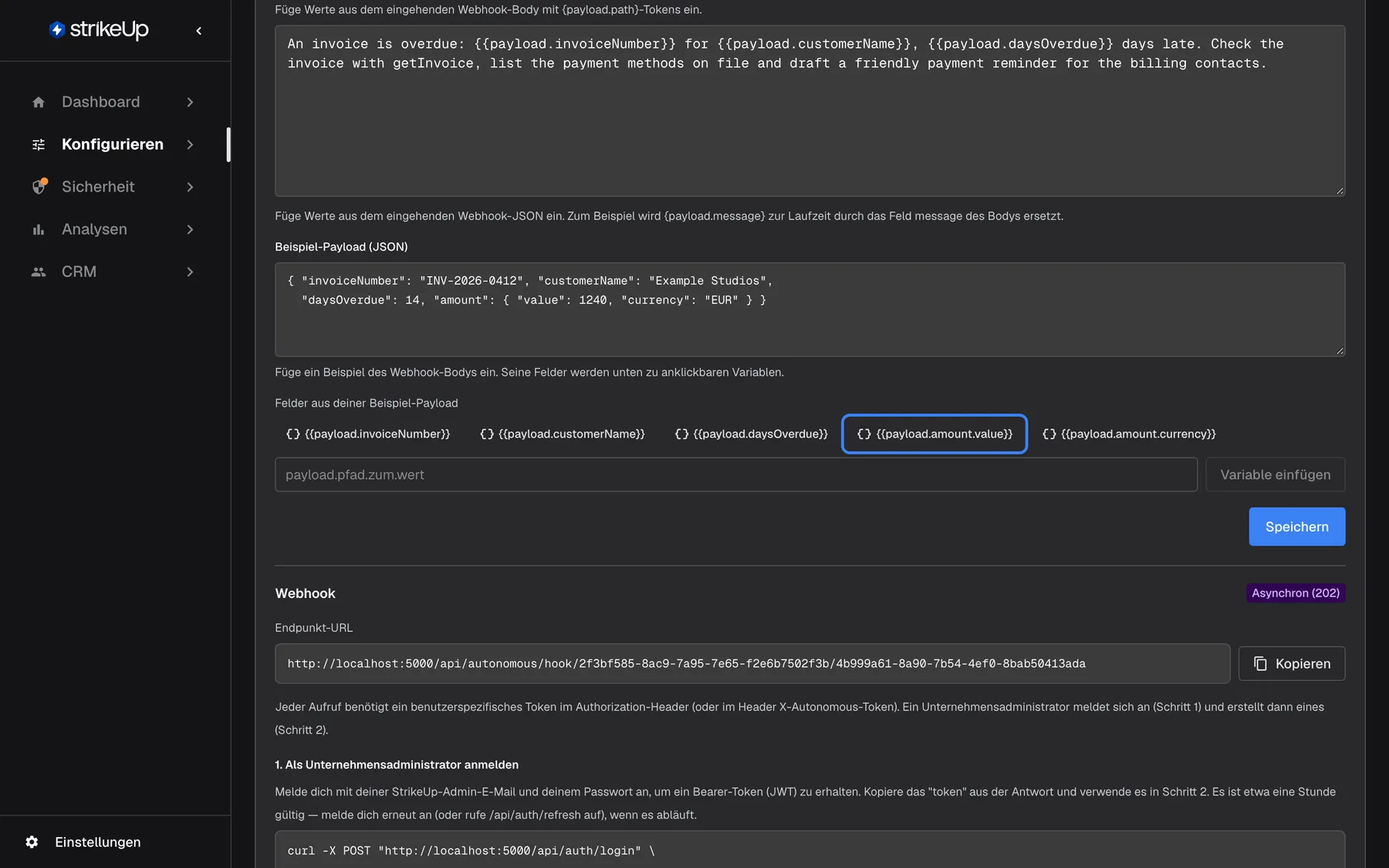
Task: Click the Konfigurieren sliders icon
Action: [39, 144]
